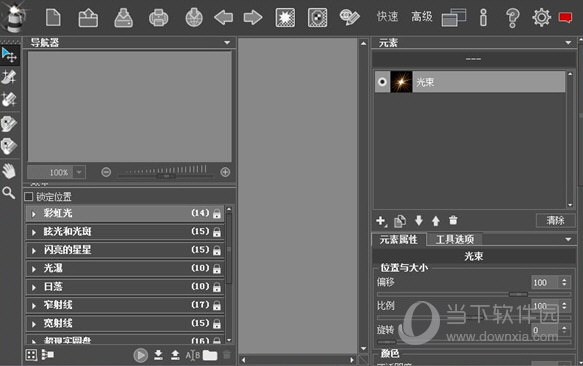Screen dimensions: 583x366
Task: Select the move arrow tool
Action: click(9, 55)
